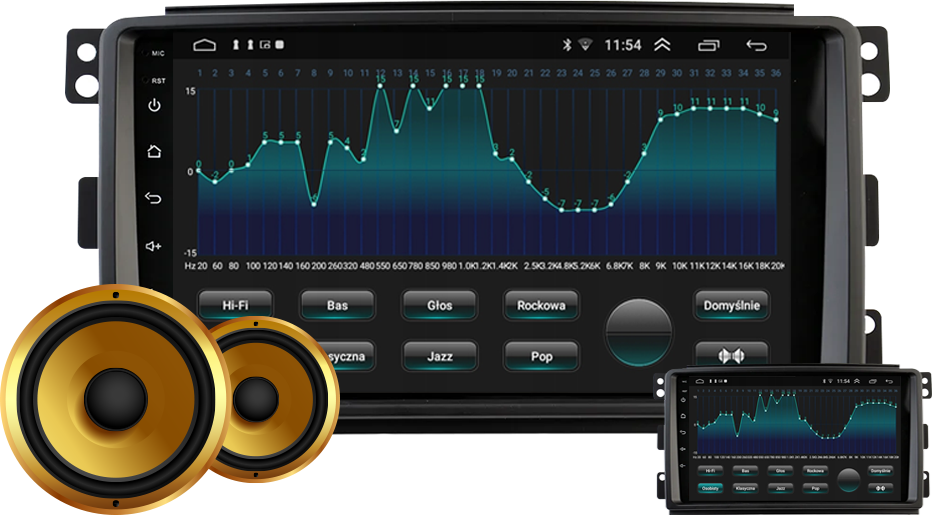Click the RST reset pinhole
Image resolution: width=932 pixels, height=515 pixels.
(x=146, y=80)
